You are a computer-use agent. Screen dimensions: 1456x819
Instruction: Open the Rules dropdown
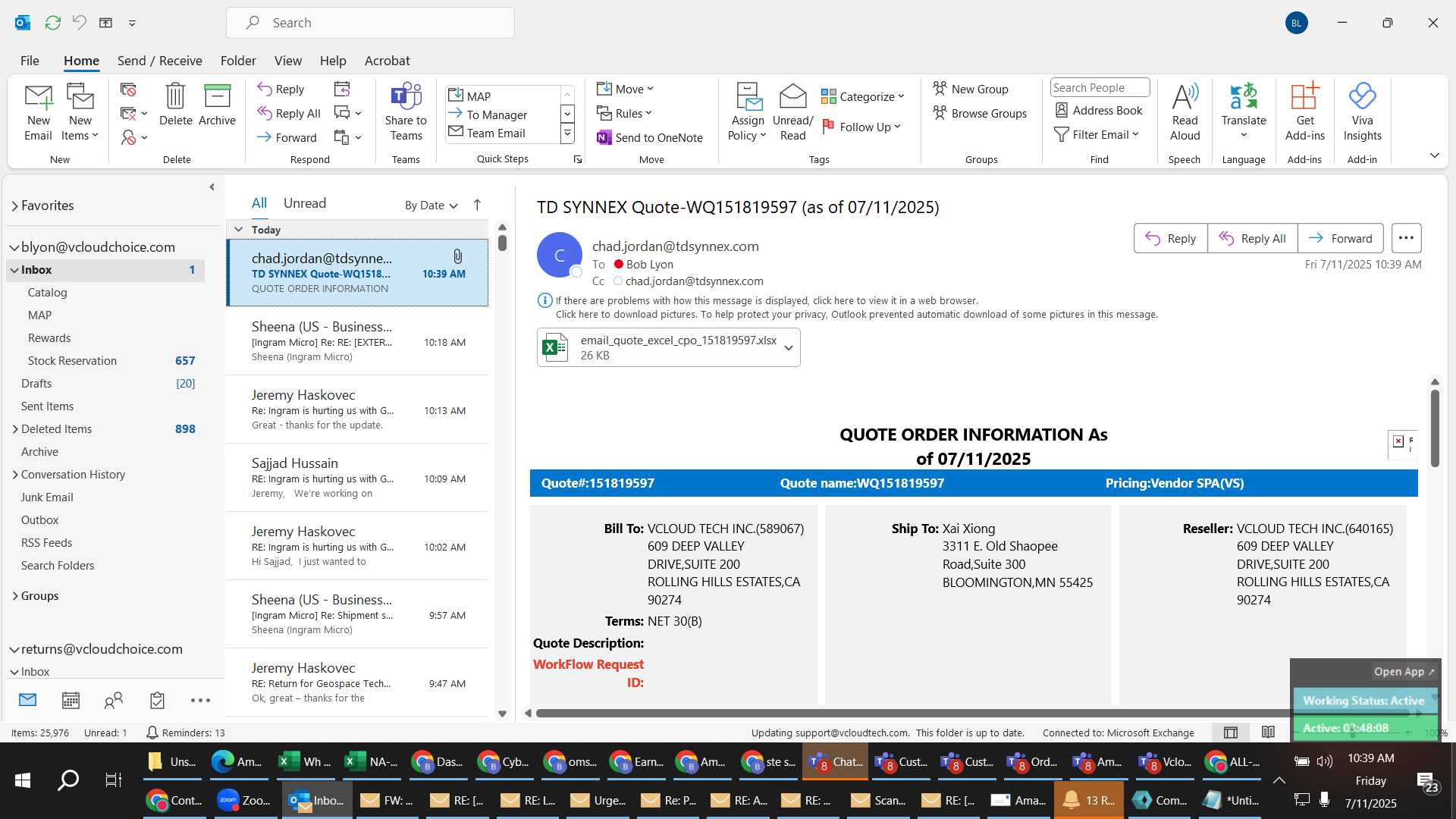pyautogui.click(x=623, y=113)
